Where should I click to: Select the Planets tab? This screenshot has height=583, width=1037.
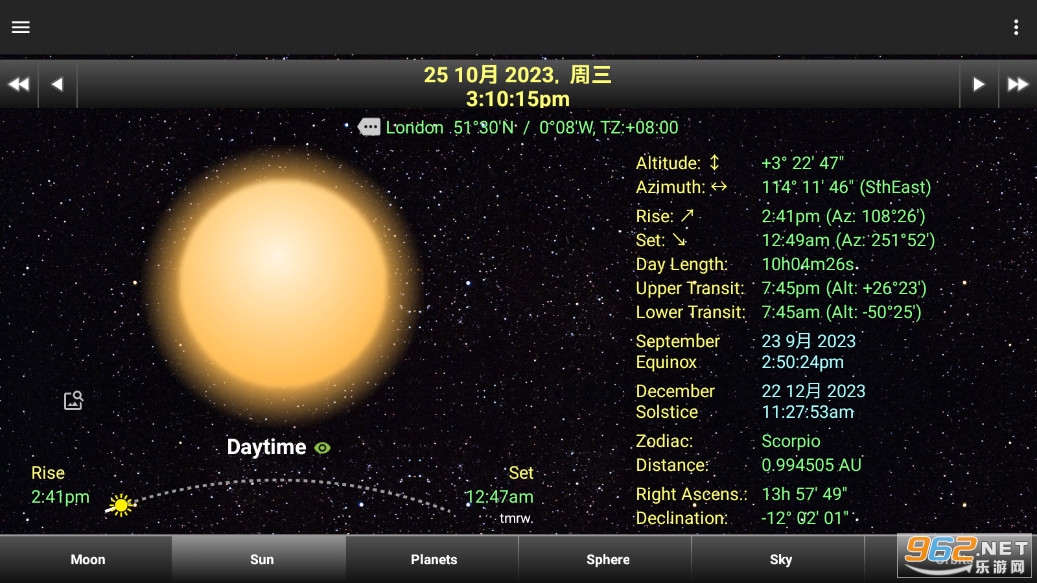434,559
